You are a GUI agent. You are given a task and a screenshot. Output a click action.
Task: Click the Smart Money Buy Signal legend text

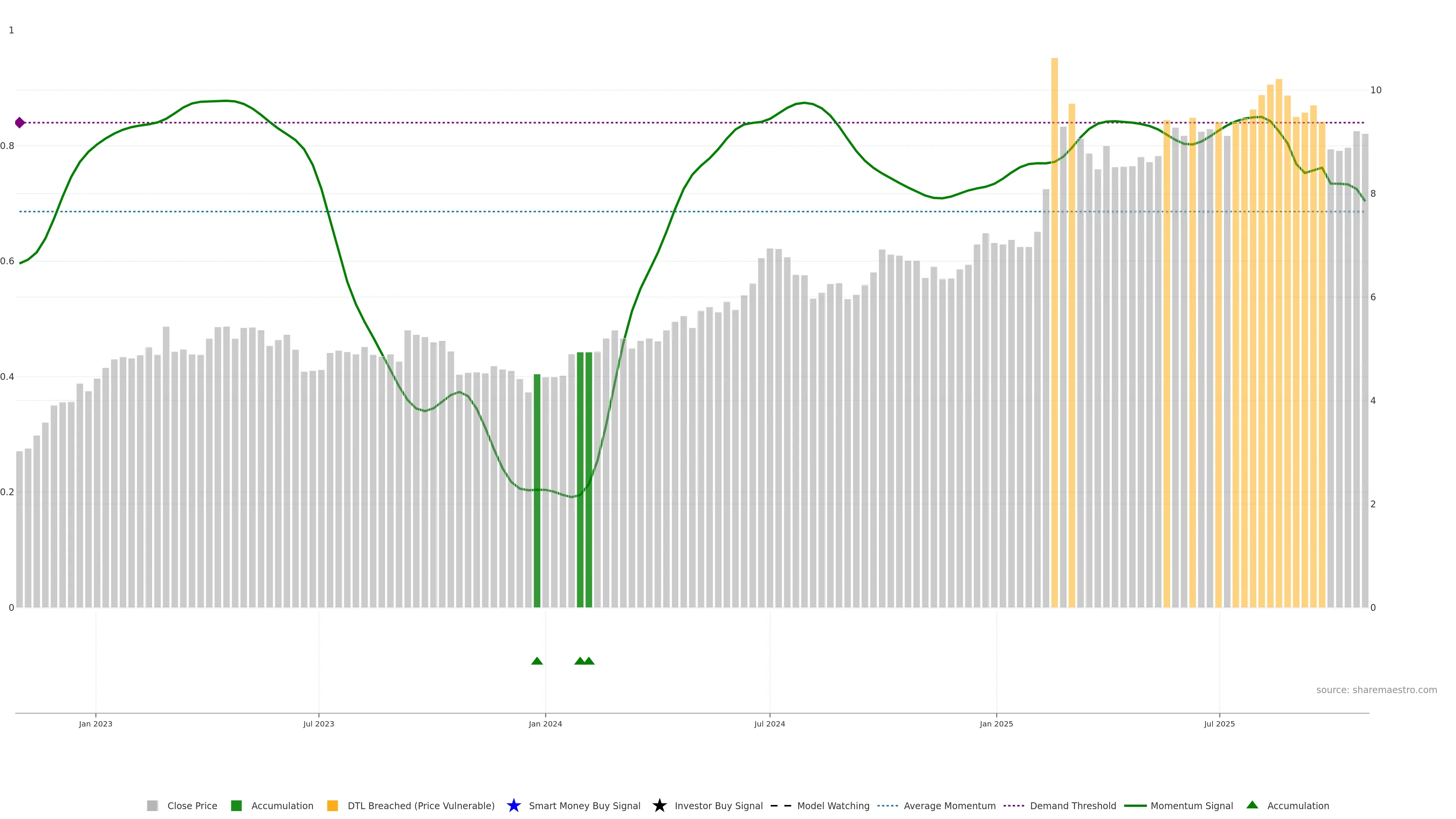[x=584, y=805]
